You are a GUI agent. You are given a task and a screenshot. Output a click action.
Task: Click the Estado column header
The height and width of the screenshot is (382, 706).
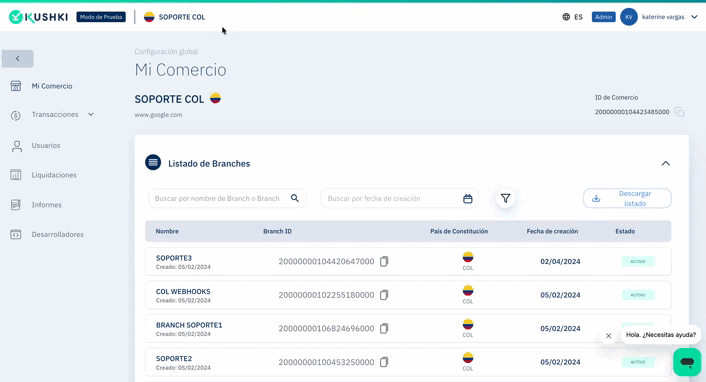click(625, 231)
